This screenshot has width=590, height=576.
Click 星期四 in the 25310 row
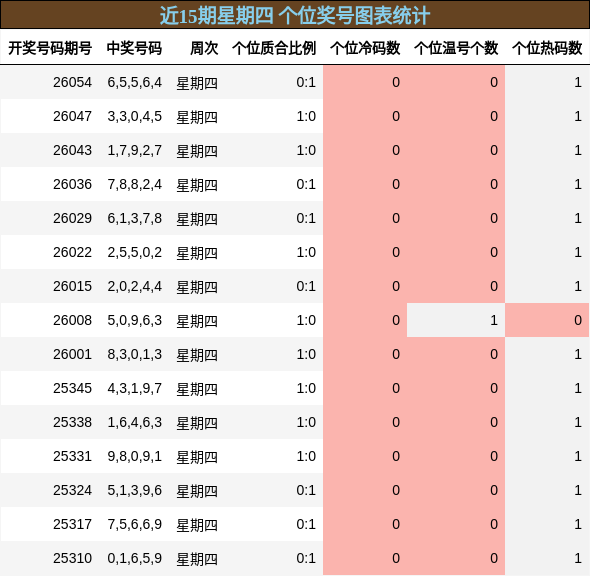point(197,559)
